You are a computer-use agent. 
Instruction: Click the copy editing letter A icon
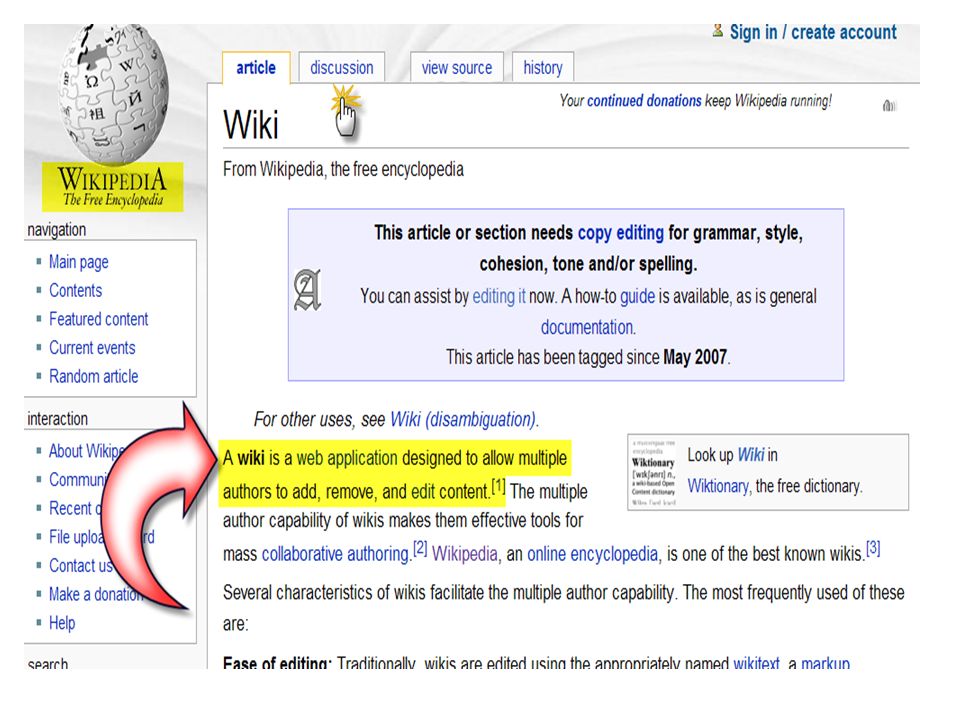(307, 290)
